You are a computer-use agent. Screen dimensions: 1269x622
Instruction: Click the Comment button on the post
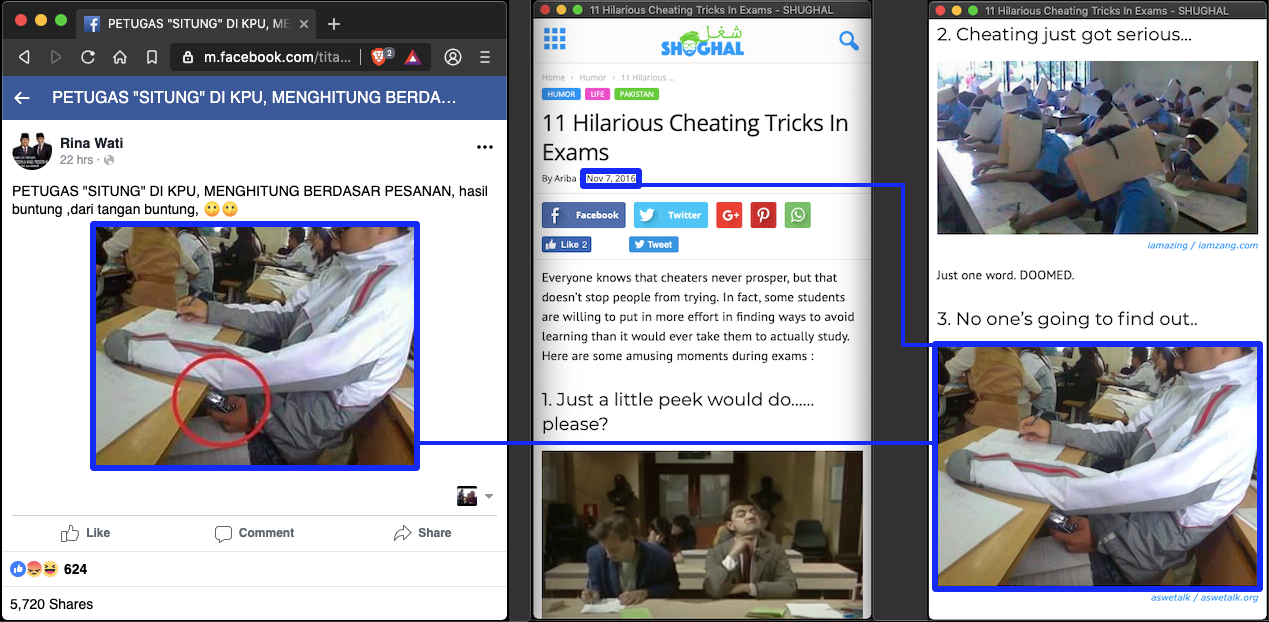point(254,533)
